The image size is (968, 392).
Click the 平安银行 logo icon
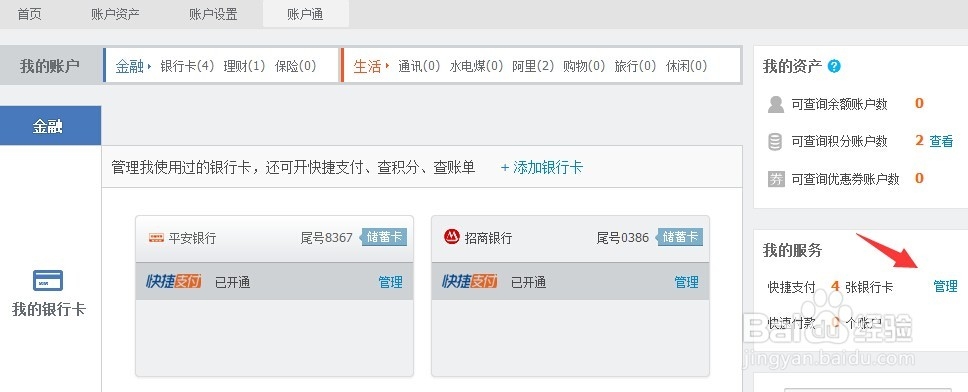156,238
